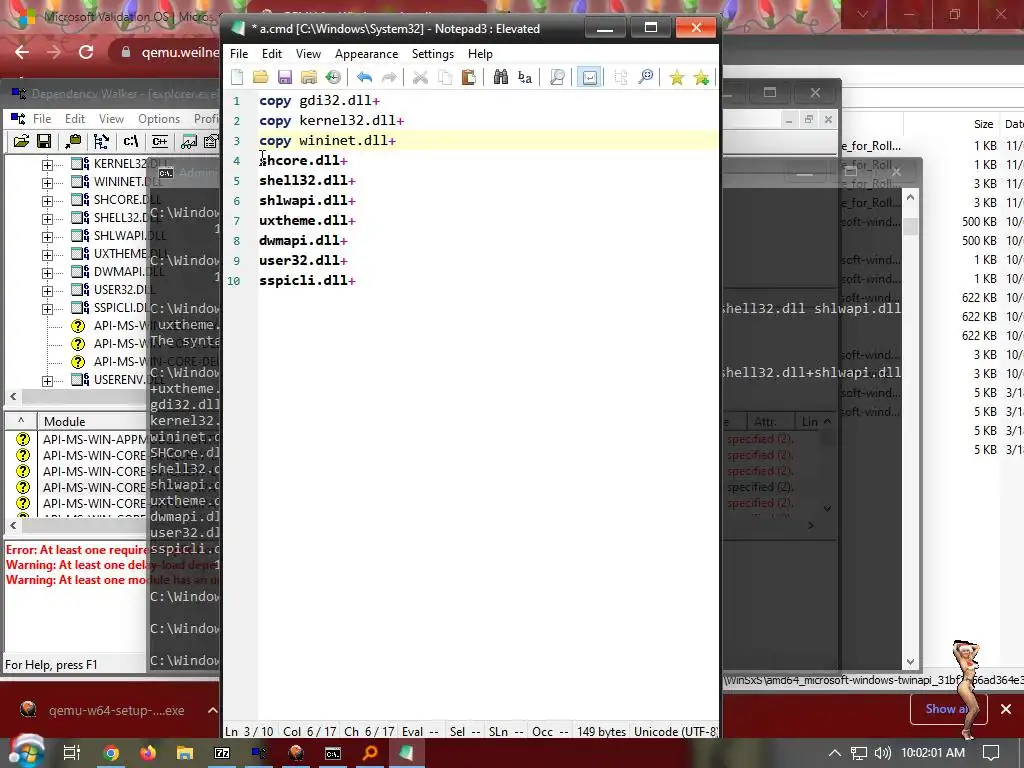Click the Add to Favorites star-plus icon

pyautogui.click(x=701, y=78)
